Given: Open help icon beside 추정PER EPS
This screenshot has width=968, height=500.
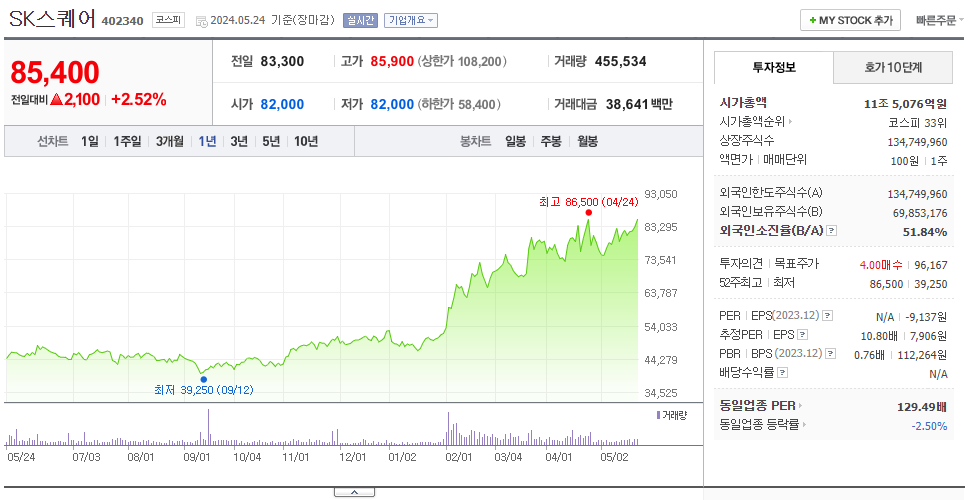Looking at the screenshot, I should coord(802,335).
